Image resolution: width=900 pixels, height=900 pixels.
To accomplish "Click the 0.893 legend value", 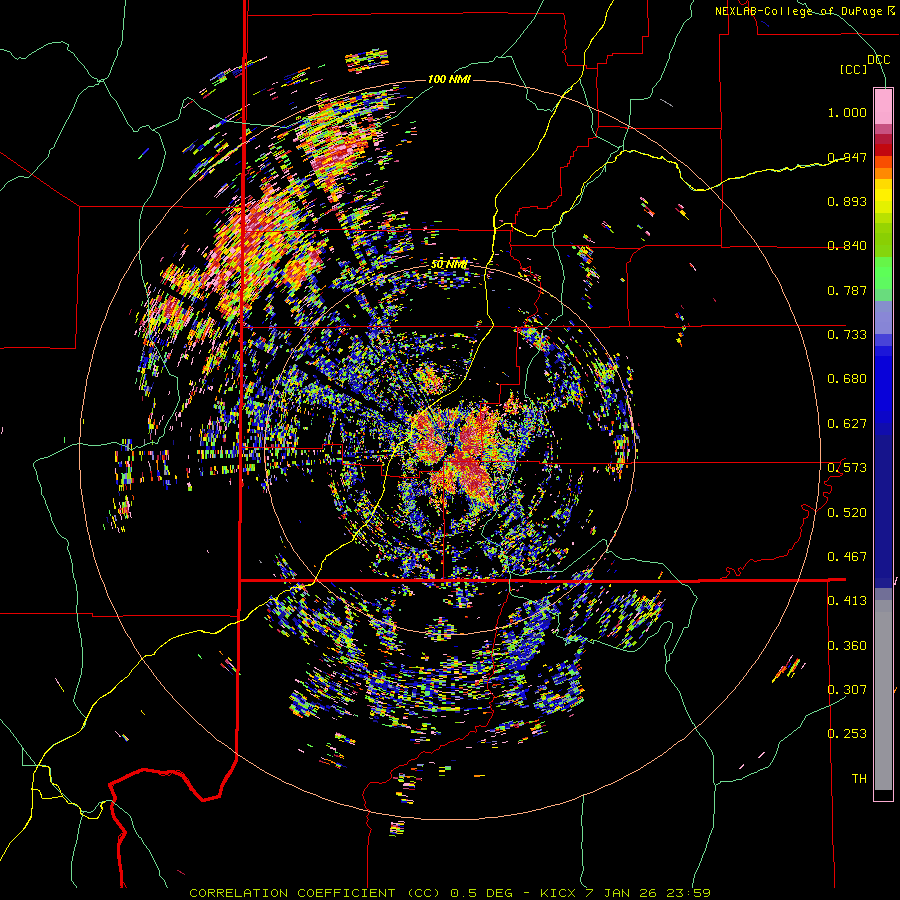I will [x=847, y=201].
